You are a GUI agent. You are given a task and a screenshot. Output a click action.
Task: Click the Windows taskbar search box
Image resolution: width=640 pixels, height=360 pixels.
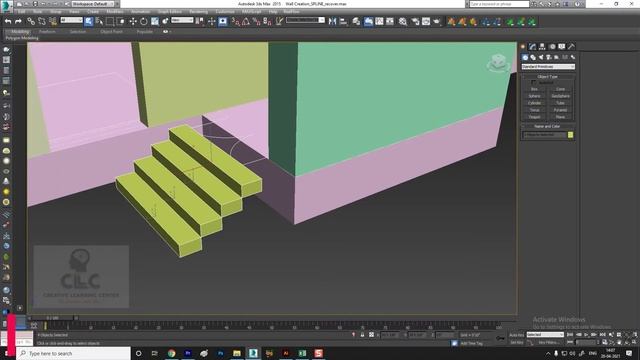[x=73, y=353]
